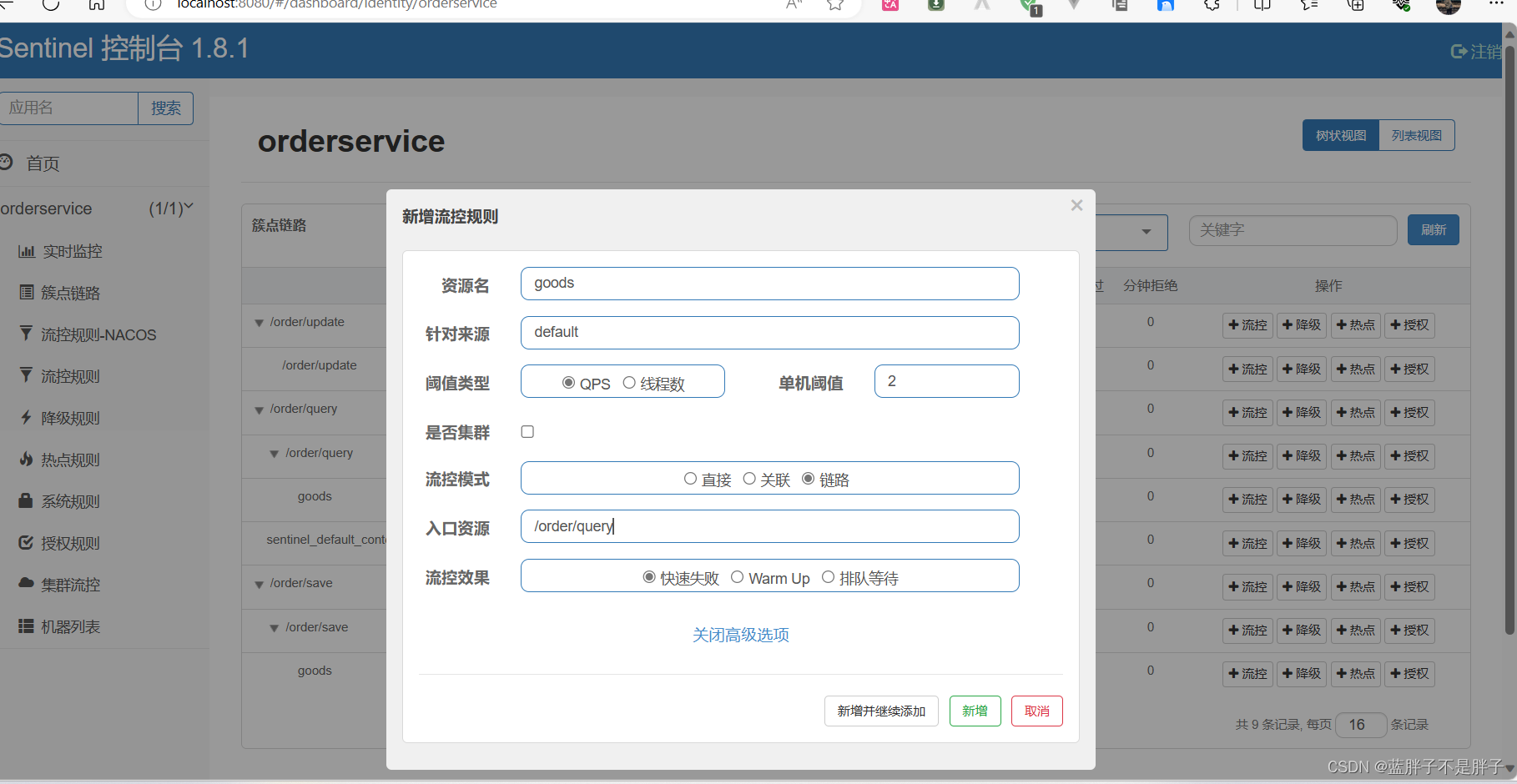This screenshot has height=784, width=1517.
Task: Collapse the top-level /order/query tree row
Action: pyautogui.click(x=259, y=410)
